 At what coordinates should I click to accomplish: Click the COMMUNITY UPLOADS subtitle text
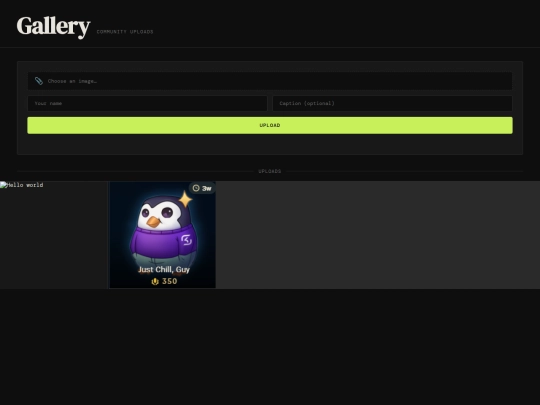coord(125,32)
